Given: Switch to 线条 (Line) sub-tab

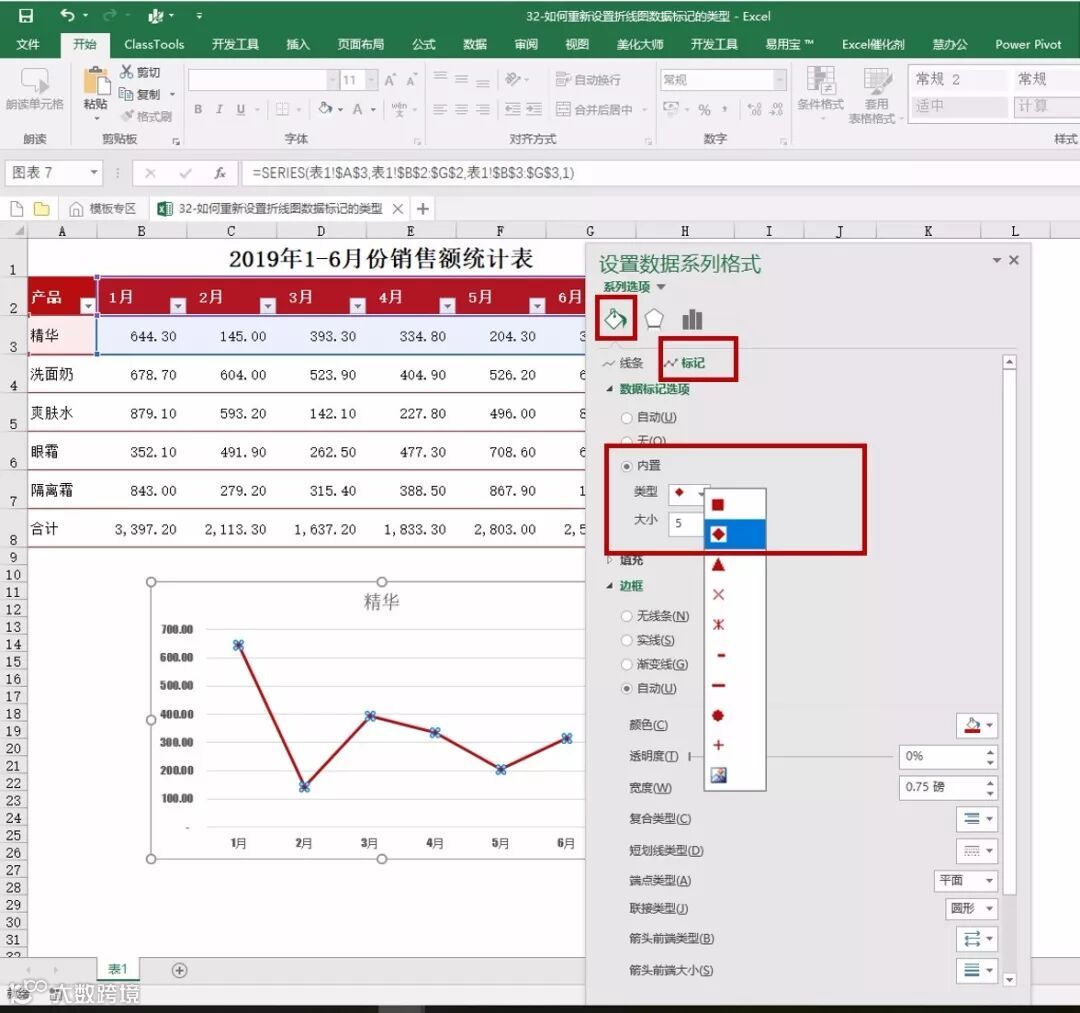Looking at the screenshot, I should coord(623,363).
